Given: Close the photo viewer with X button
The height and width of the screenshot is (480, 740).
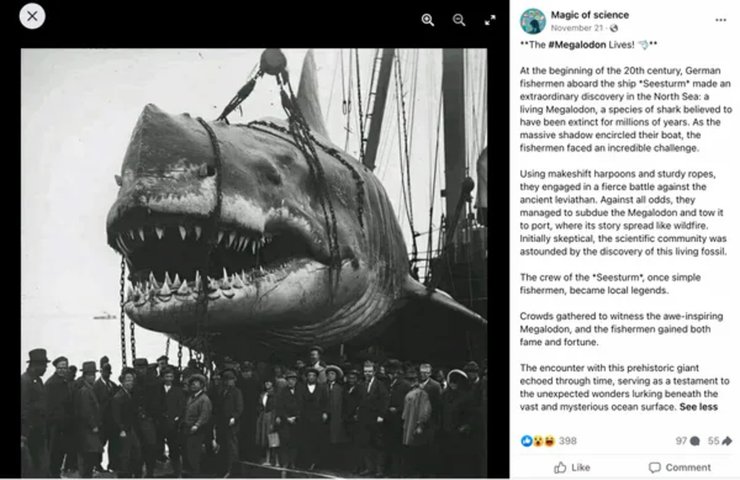Looking at the screenshot, I should point(32,16).
